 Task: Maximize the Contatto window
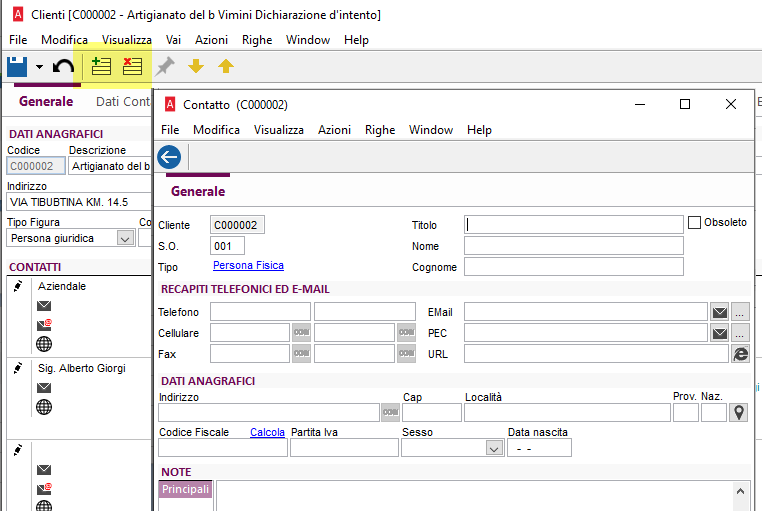[x=685, y=104]
